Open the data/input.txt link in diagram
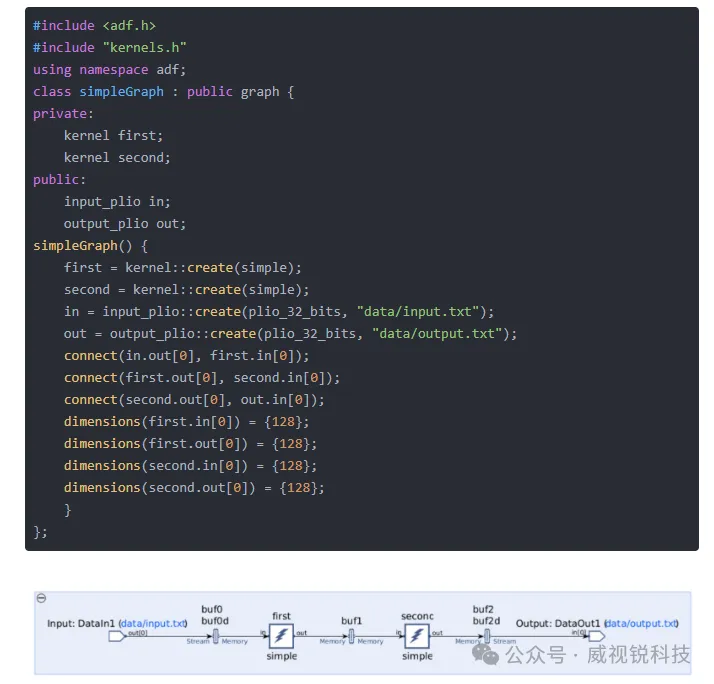The image size is (714, 684). (x=153, y=623)
